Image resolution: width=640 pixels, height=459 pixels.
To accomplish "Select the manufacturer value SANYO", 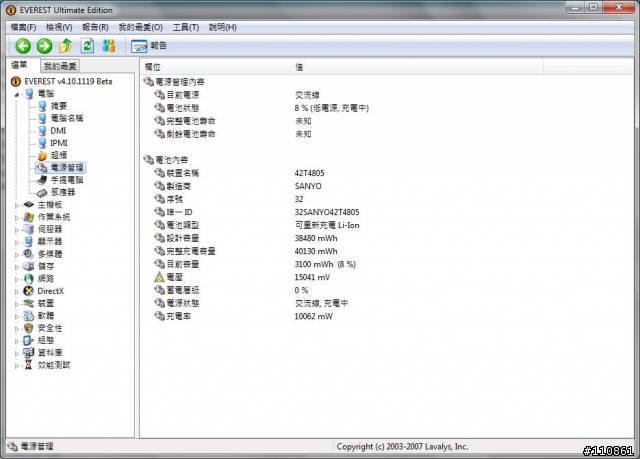I will (308, 186).
